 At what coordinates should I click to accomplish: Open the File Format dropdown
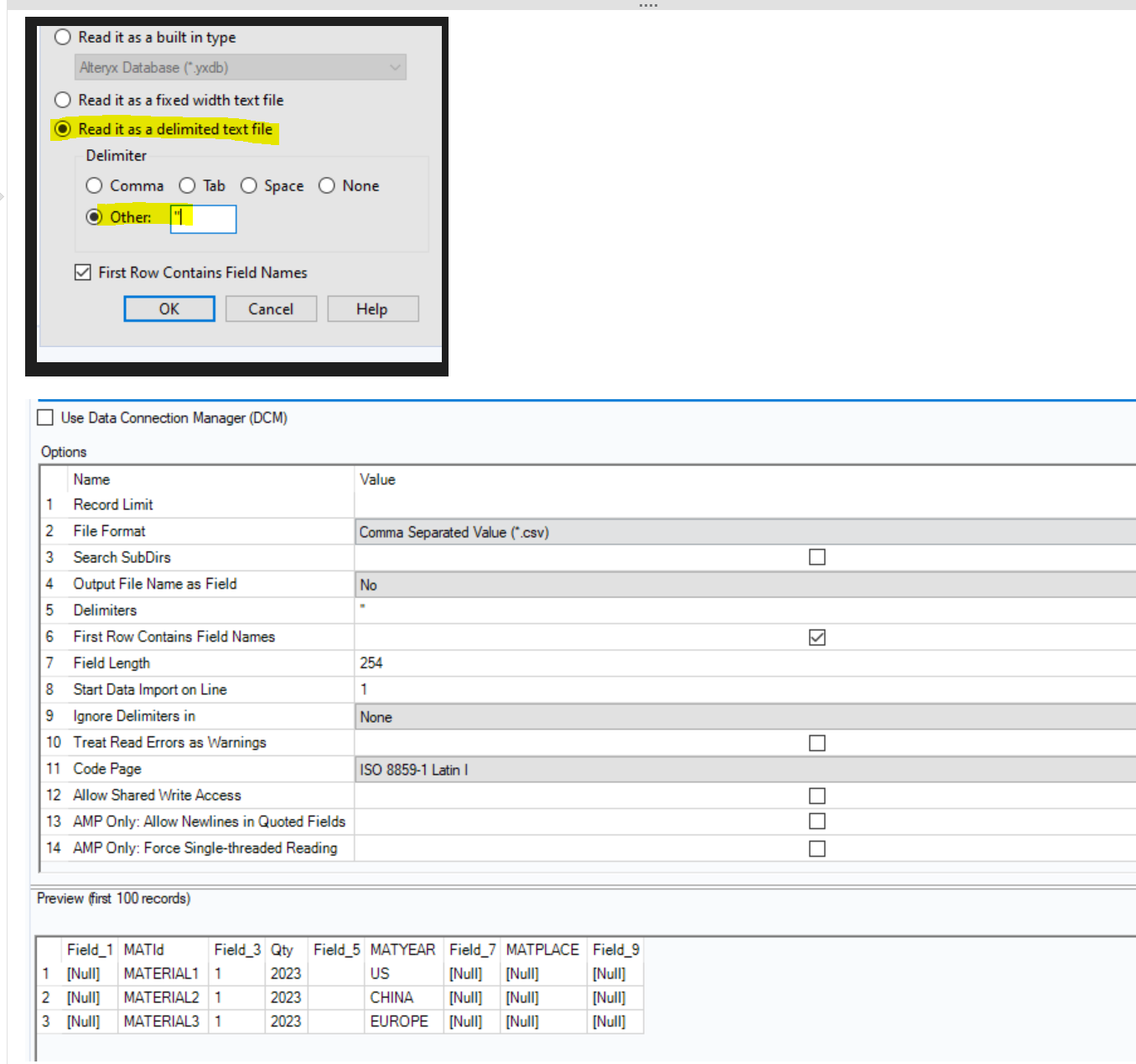point(587,532)
